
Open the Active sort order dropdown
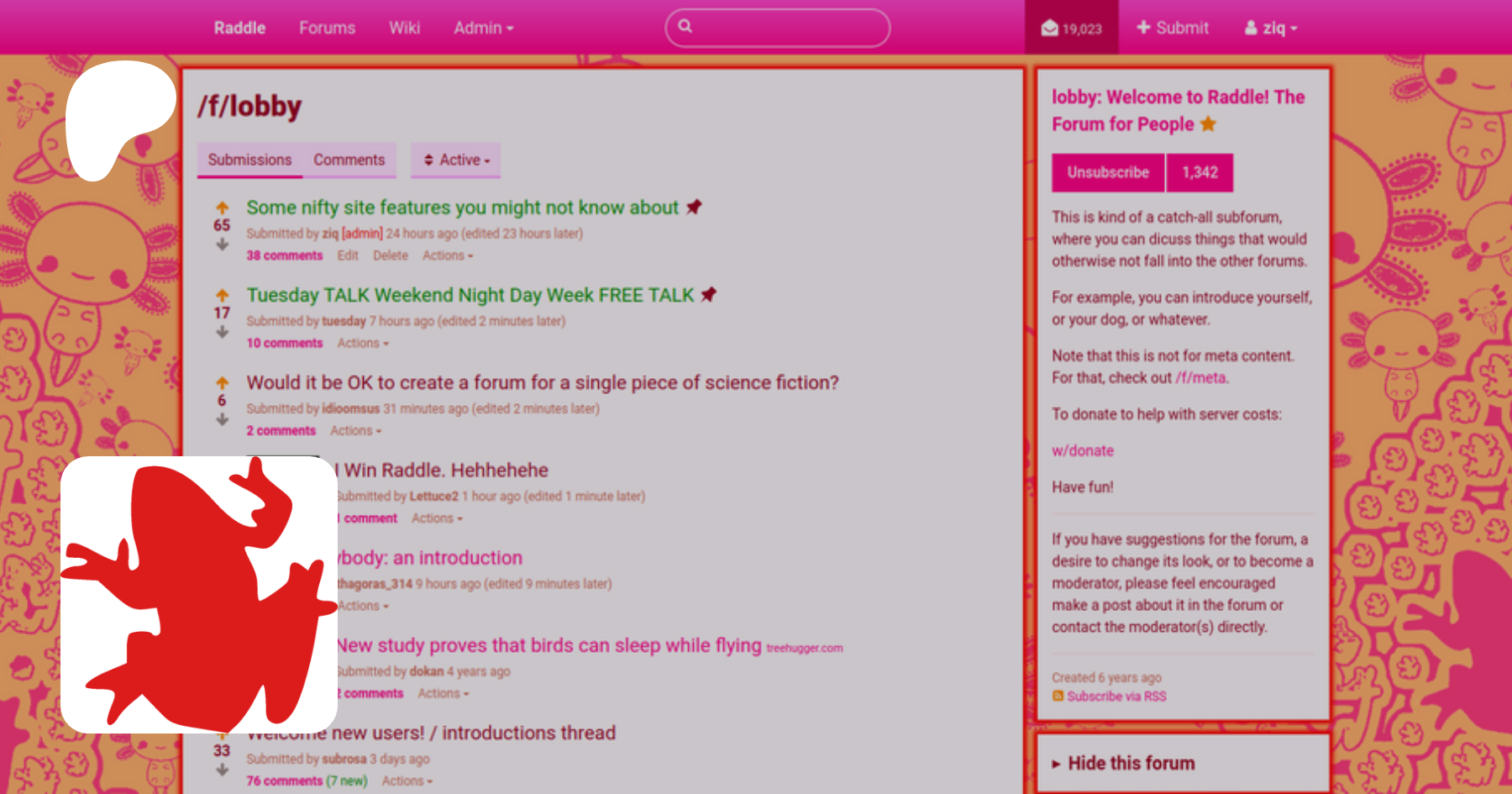tap(456, 160)
